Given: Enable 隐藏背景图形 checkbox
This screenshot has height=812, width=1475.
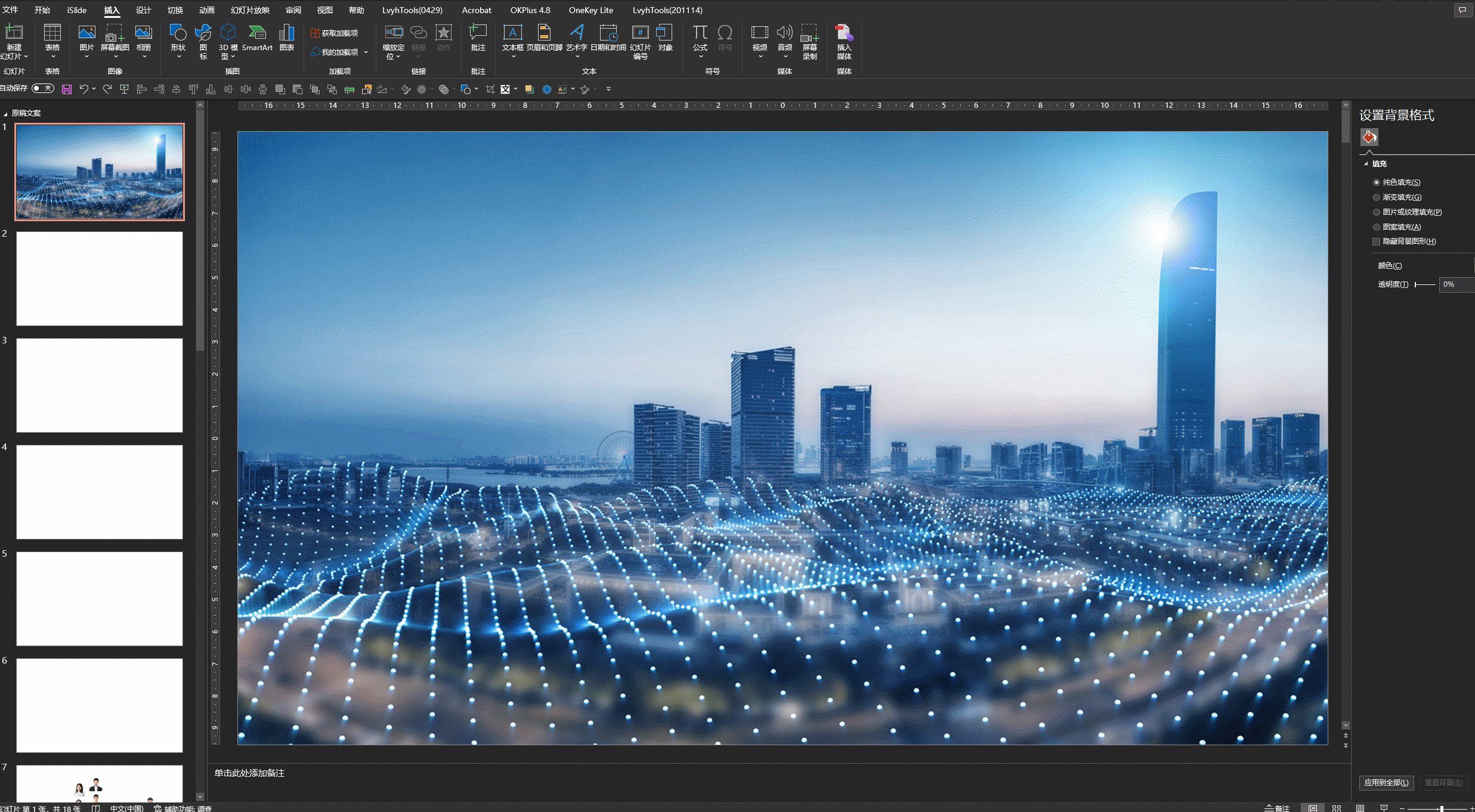Looking at the screenshot, I should pyautogui.click(x=1377, y=241).
